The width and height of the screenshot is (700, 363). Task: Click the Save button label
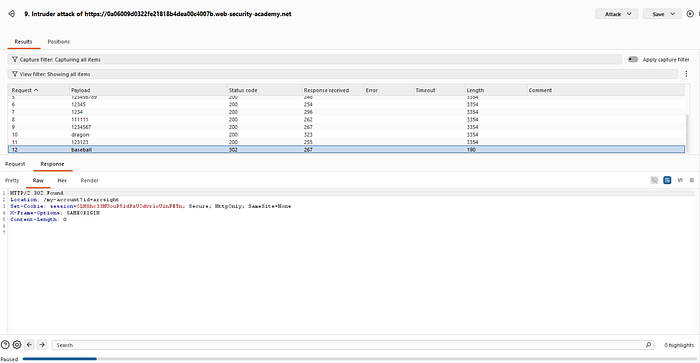pyautogui.click(x=658, y=14)
